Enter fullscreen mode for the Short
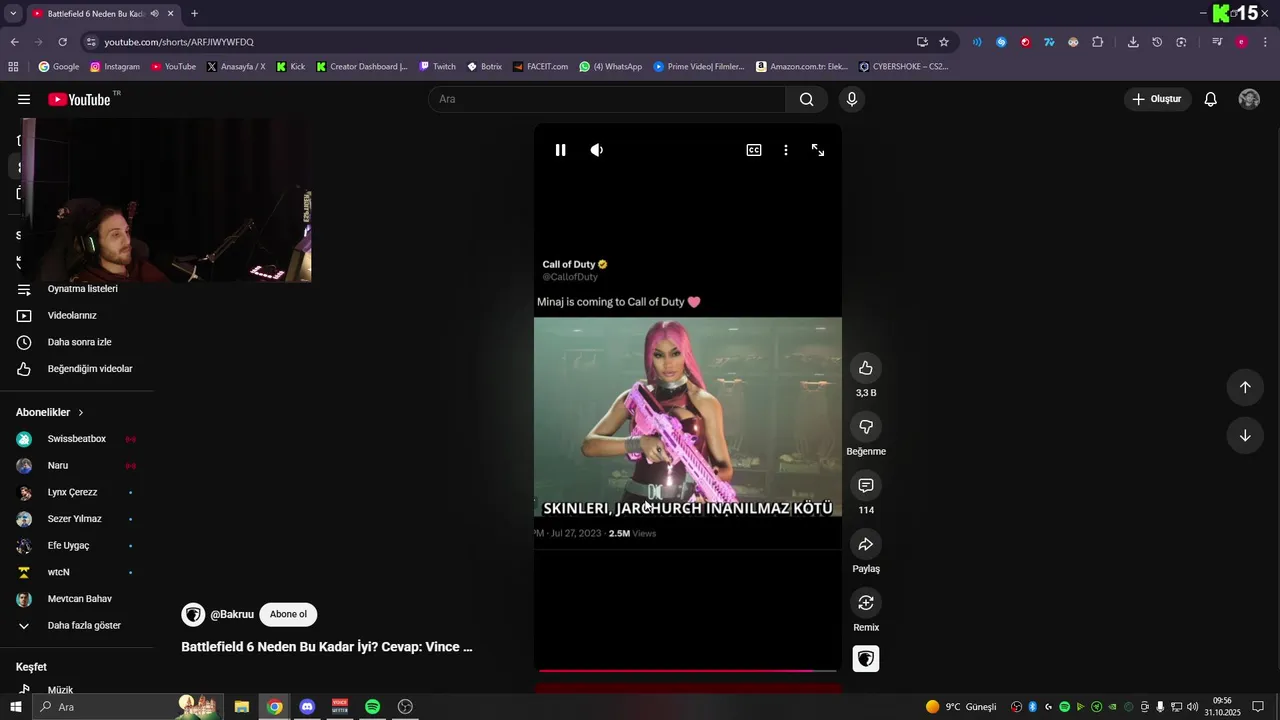 (818, 150)
